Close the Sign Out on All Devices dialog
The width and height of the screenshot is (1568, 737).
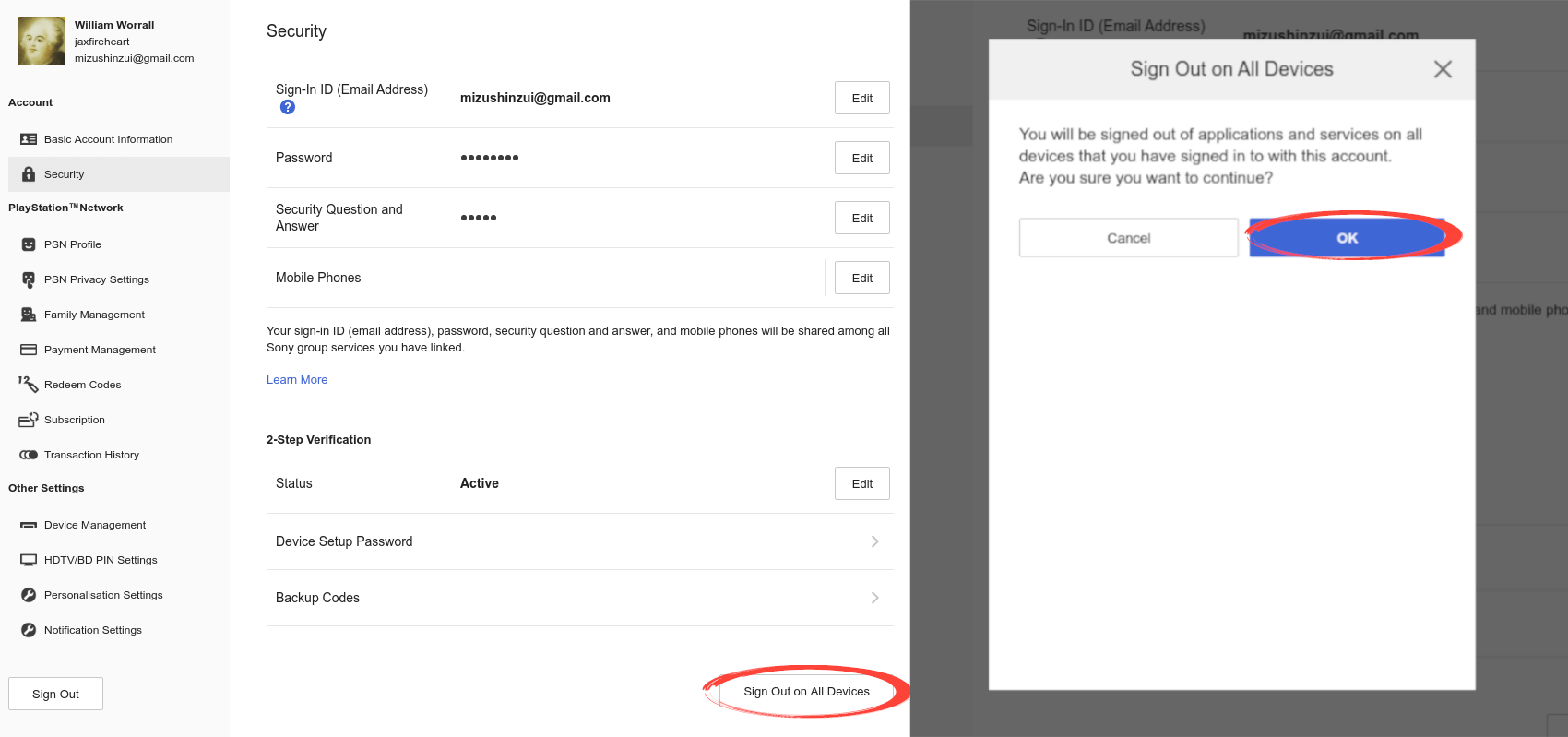1443,69
